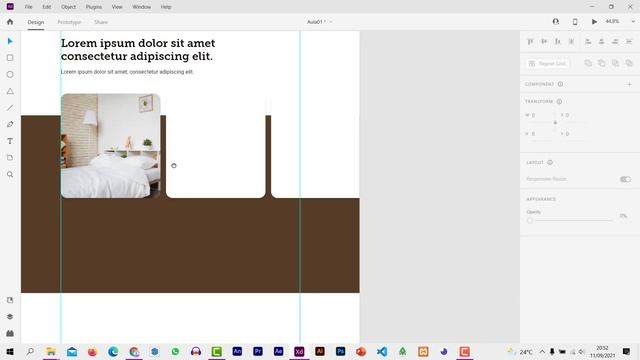Open the Plugins menu

[94, 7]
